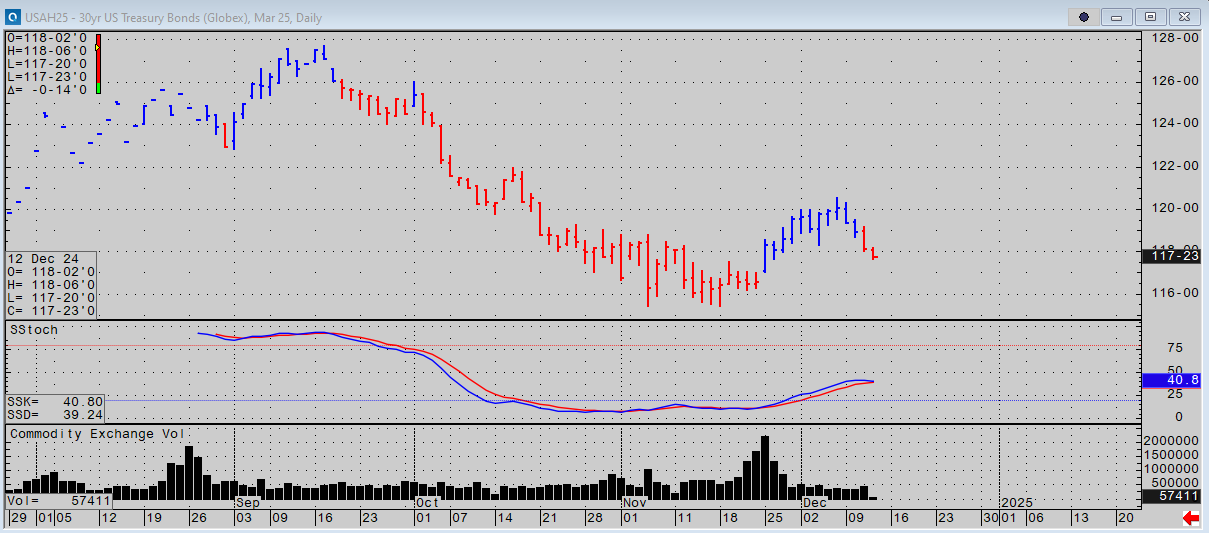The image size is (1209, 533).
Task: Click the 26 date label on time axis
Action: pyautogui.click(x=198, y=518)
